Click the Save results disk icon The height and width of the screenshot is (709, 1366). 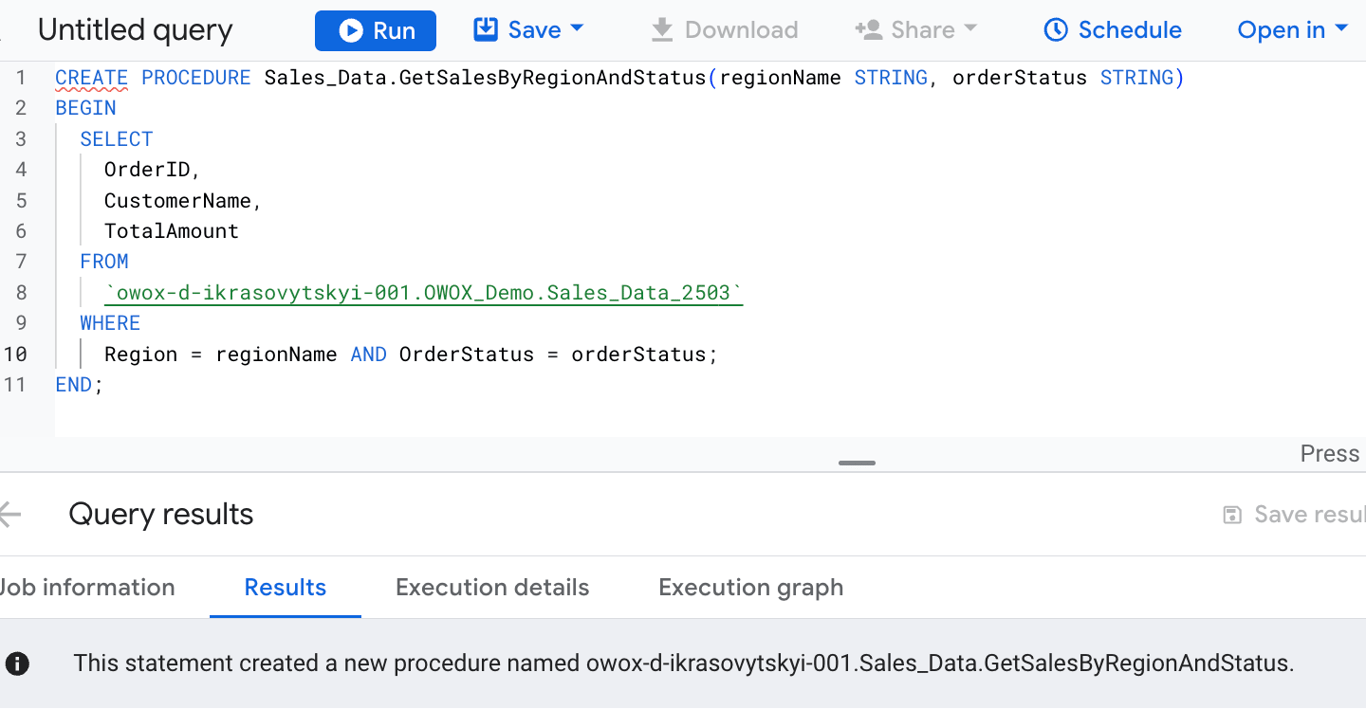point(1232,514)
